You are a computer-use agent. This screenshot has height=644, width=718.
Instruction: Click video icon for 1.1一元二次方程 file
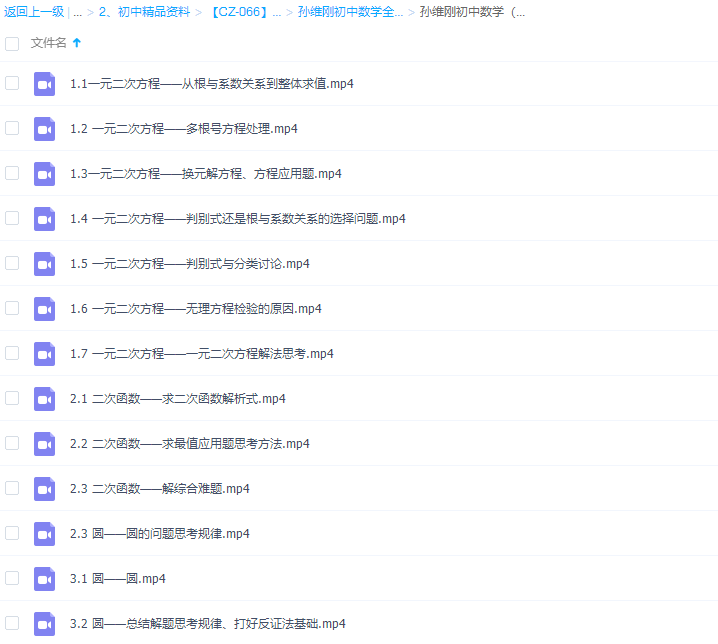click(44, 84)
